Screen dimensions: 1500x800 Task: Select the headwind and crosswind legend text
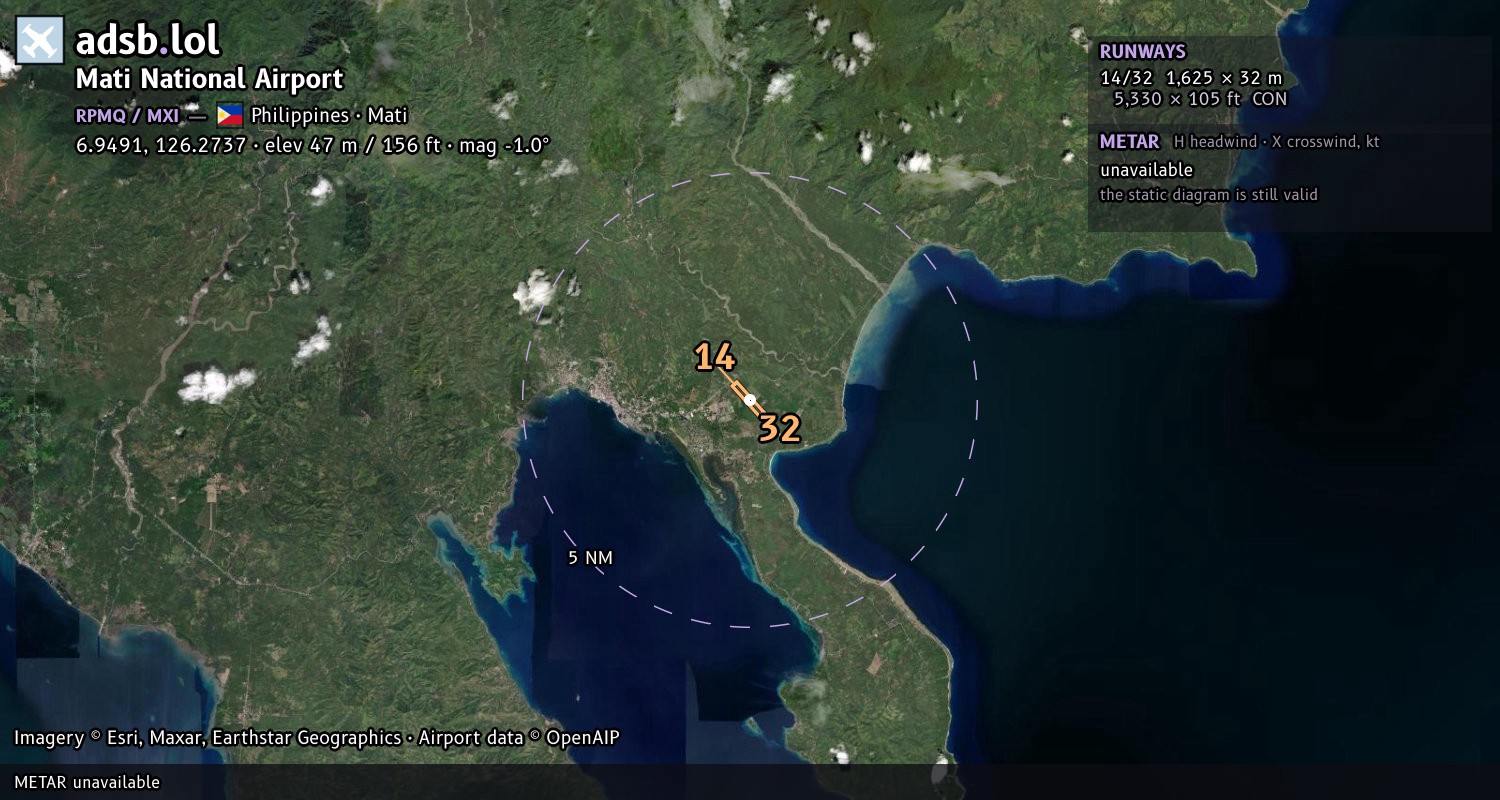click(1276, 142)
